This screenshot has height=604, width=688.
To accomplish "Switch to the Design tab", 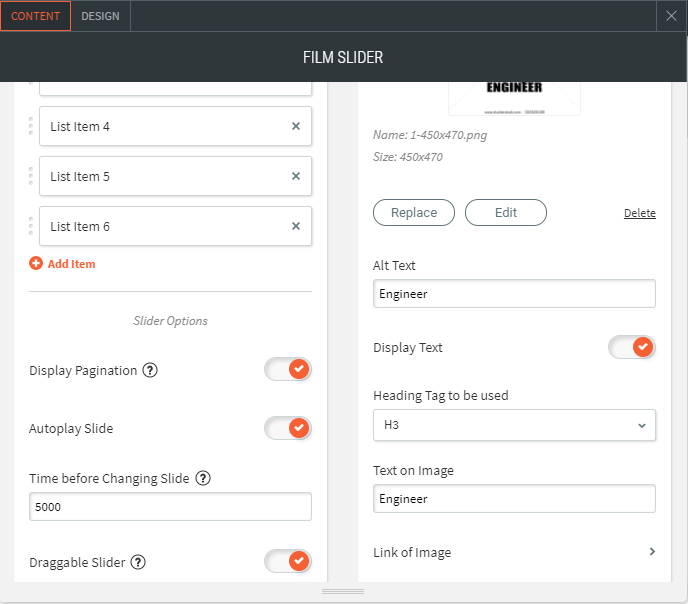I will tap(100, 16).
